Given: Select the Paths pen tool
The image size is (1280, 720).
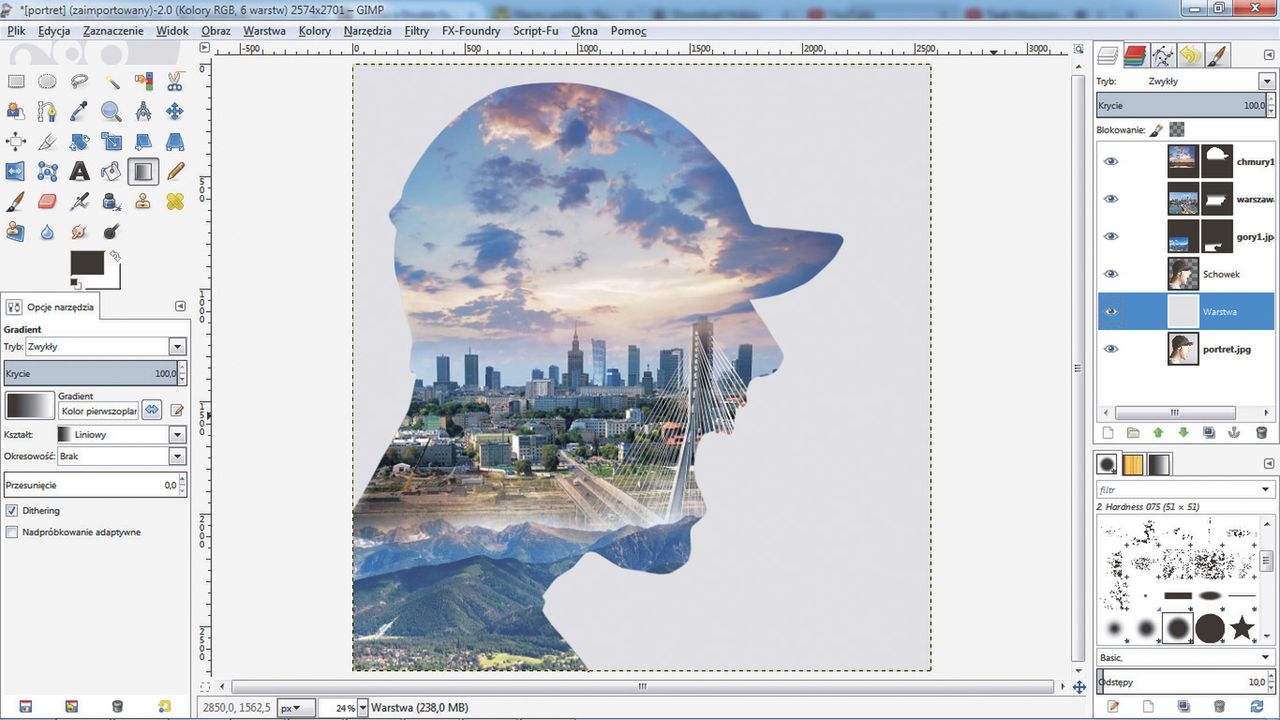Looking at the screenshot, I should (47, 112).
